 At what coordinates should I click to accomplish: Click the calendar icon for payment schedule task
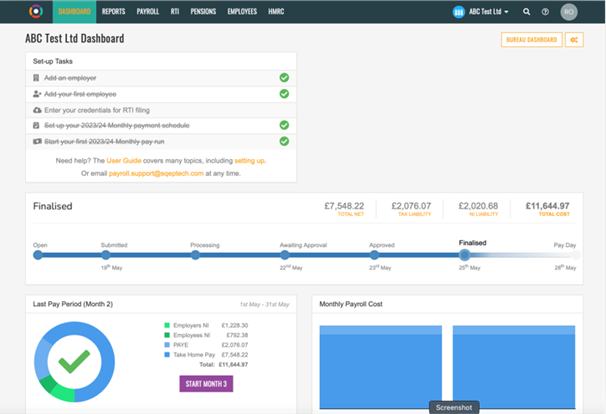36,125
